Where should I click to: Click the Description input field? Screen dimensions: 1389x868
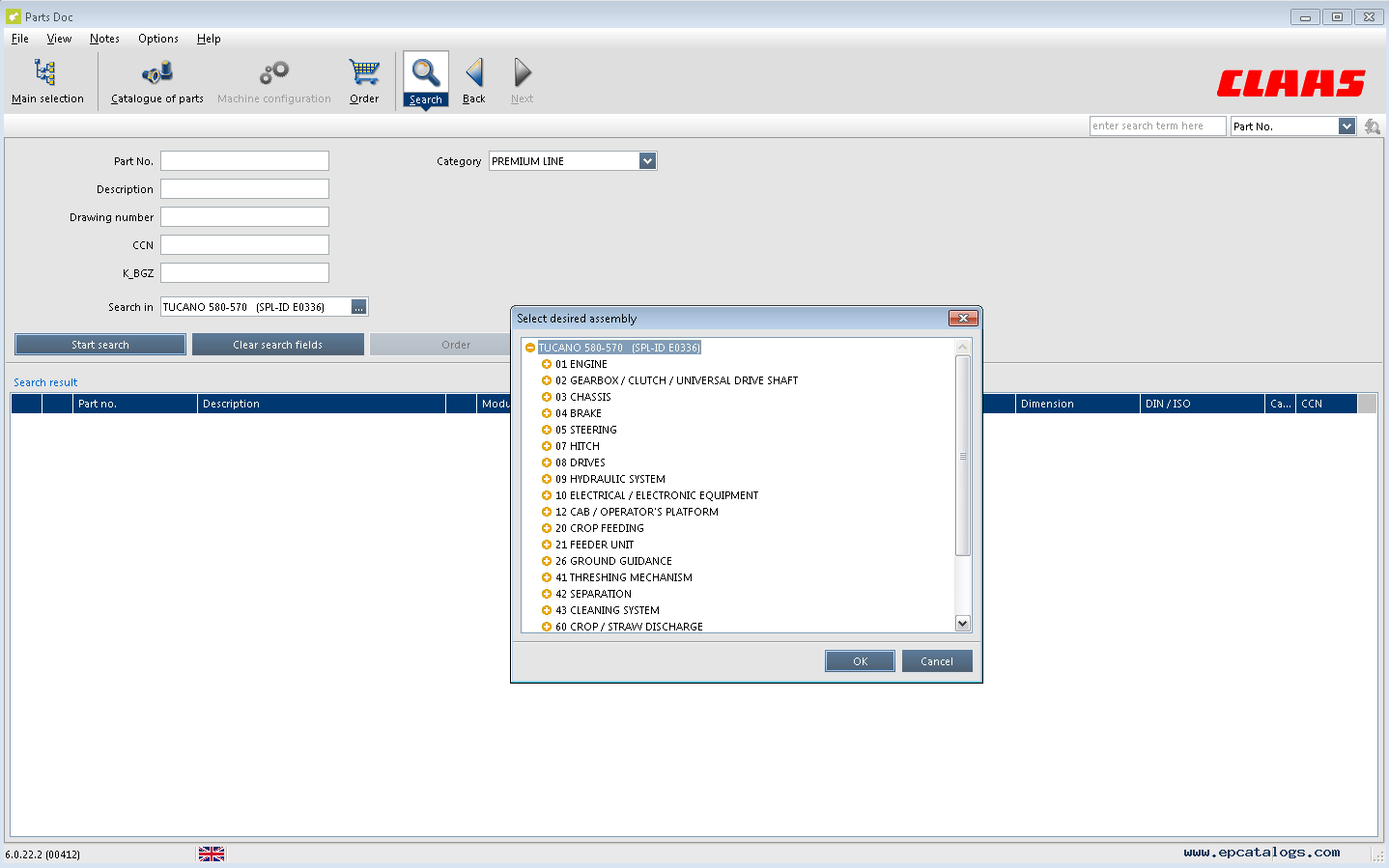point(244,189)
